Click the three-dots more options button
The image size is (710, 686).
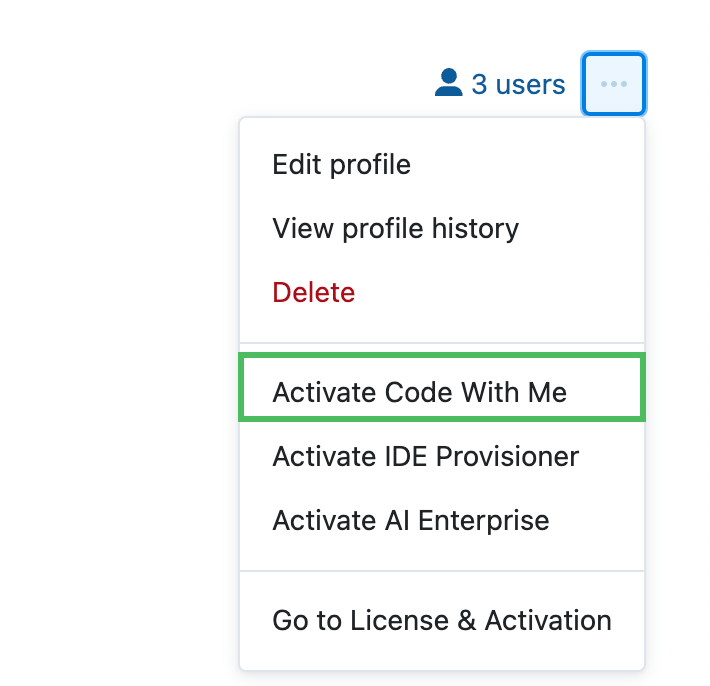614,84
